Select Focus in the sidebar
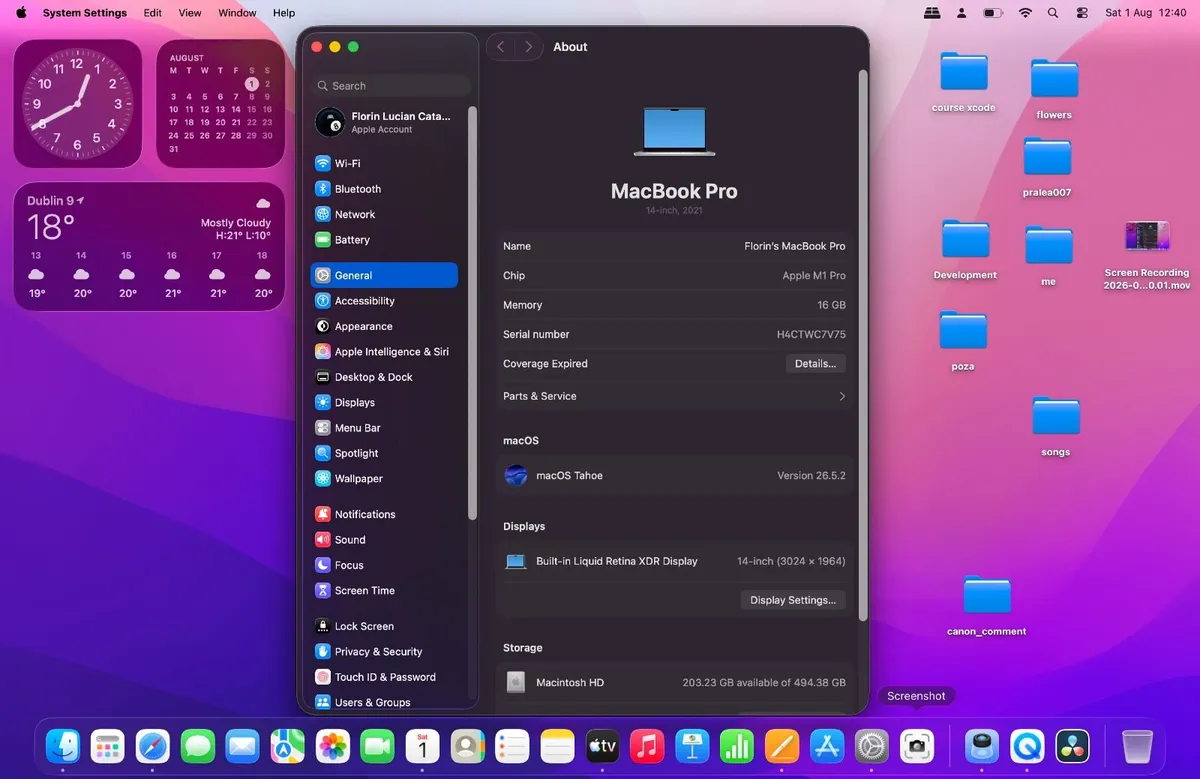Image resolution: width=1200 pixels, height=779 pixels. tap(384, 565)
